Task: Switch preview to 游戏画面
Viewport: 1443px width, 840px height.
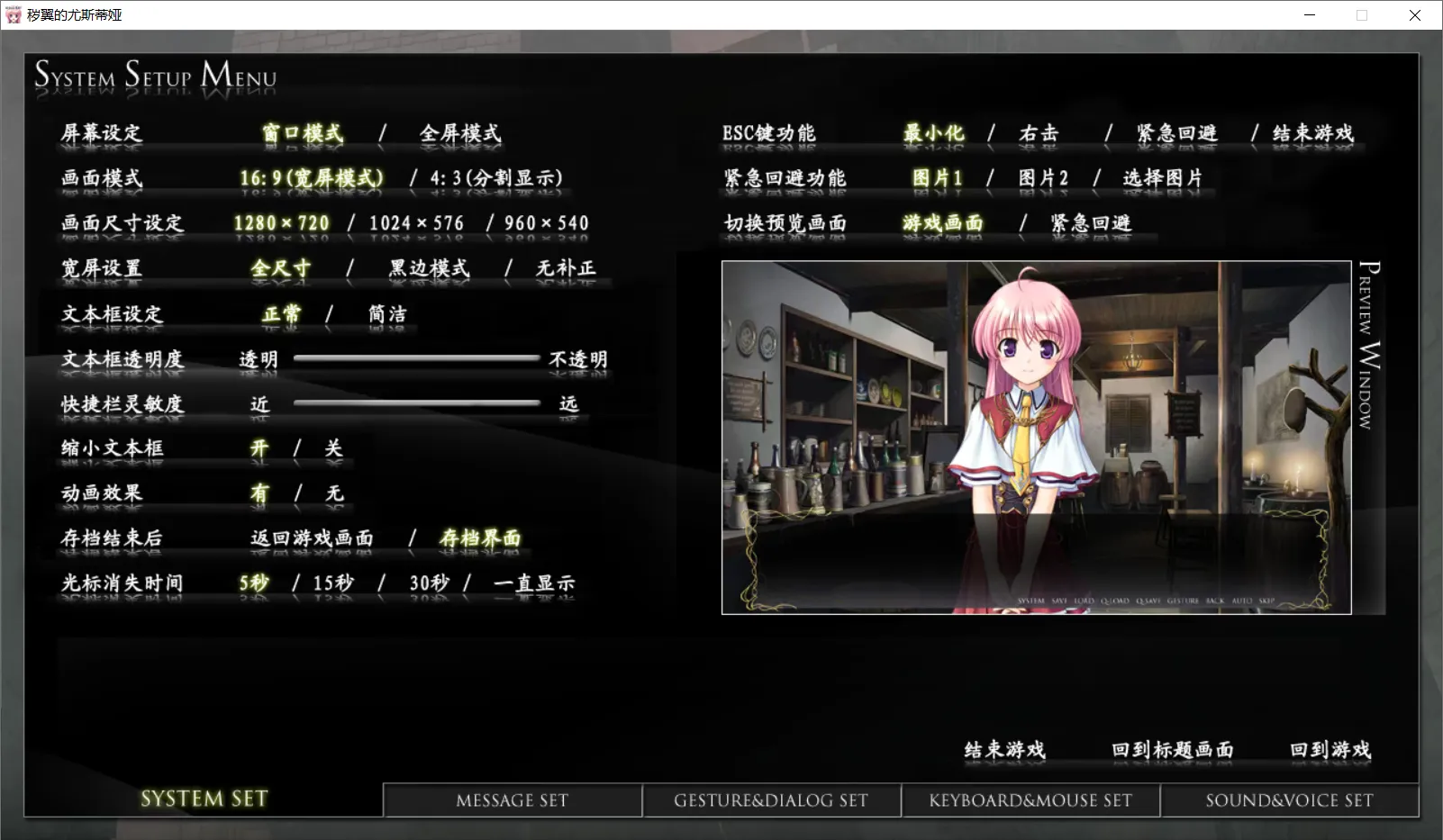Action: coord(943,223)
